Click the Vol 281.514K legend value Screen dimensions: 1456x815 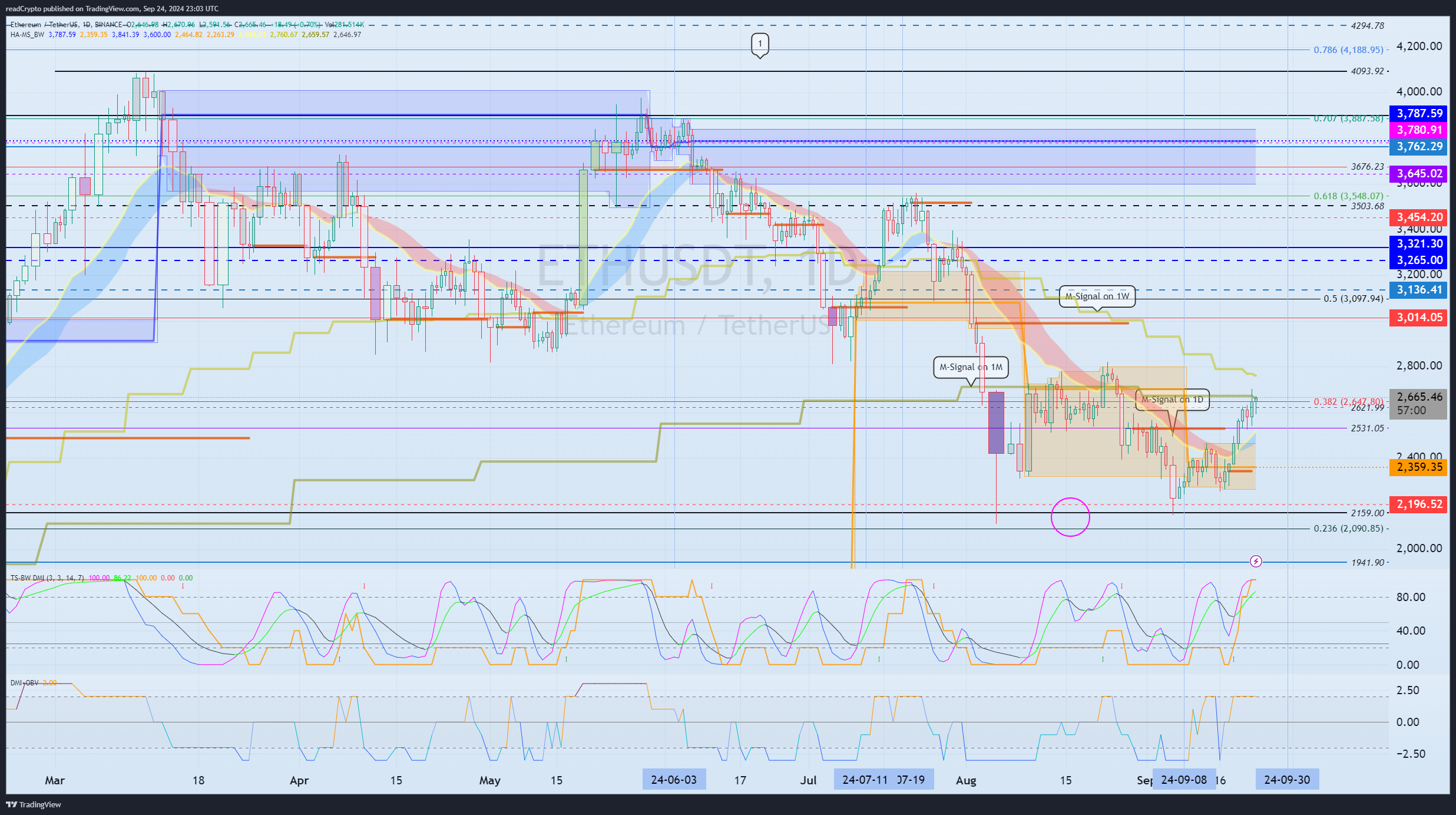coord(345,25)
